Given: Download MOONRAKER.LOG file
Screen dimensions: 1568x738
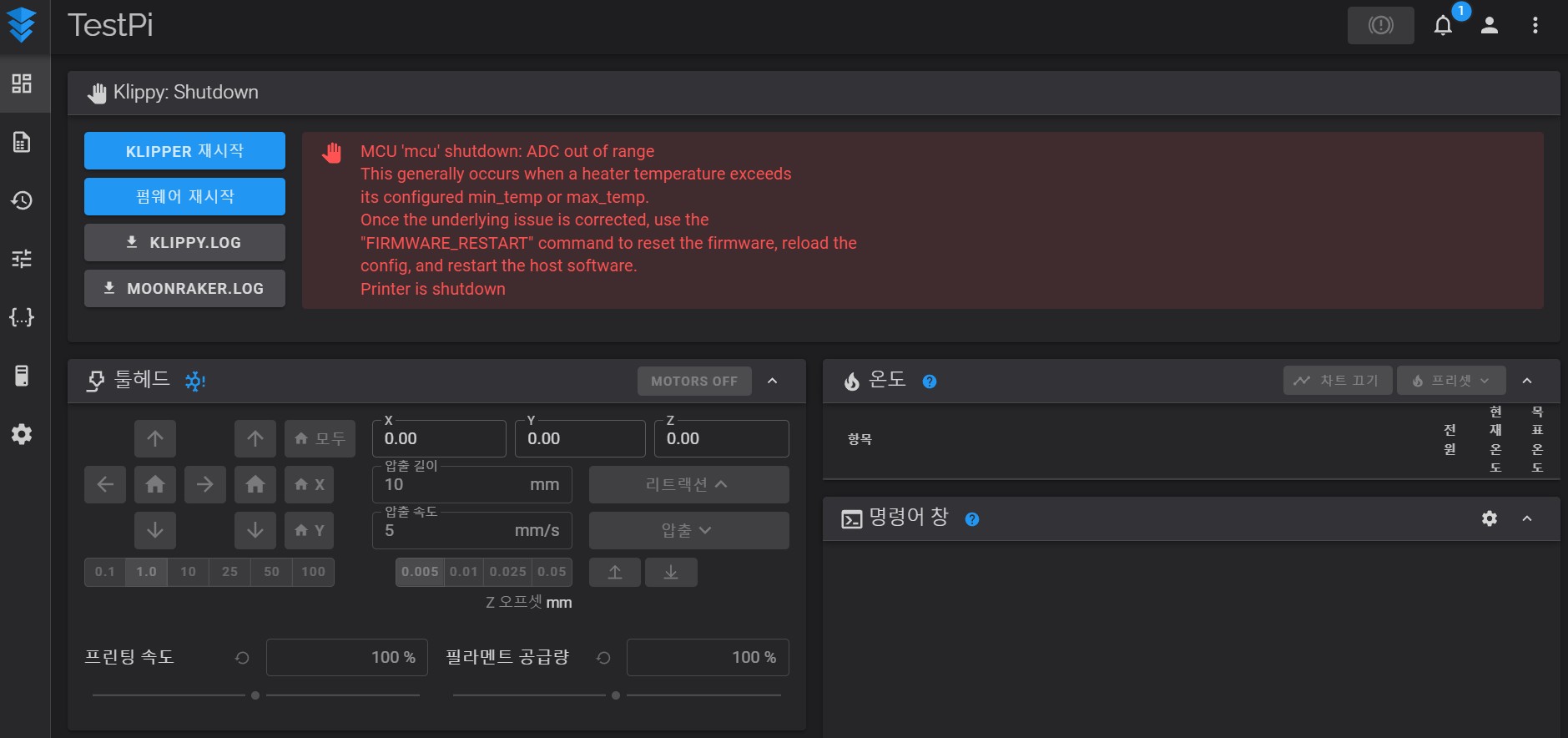Looking at the screenshot, I should point(184,288).
